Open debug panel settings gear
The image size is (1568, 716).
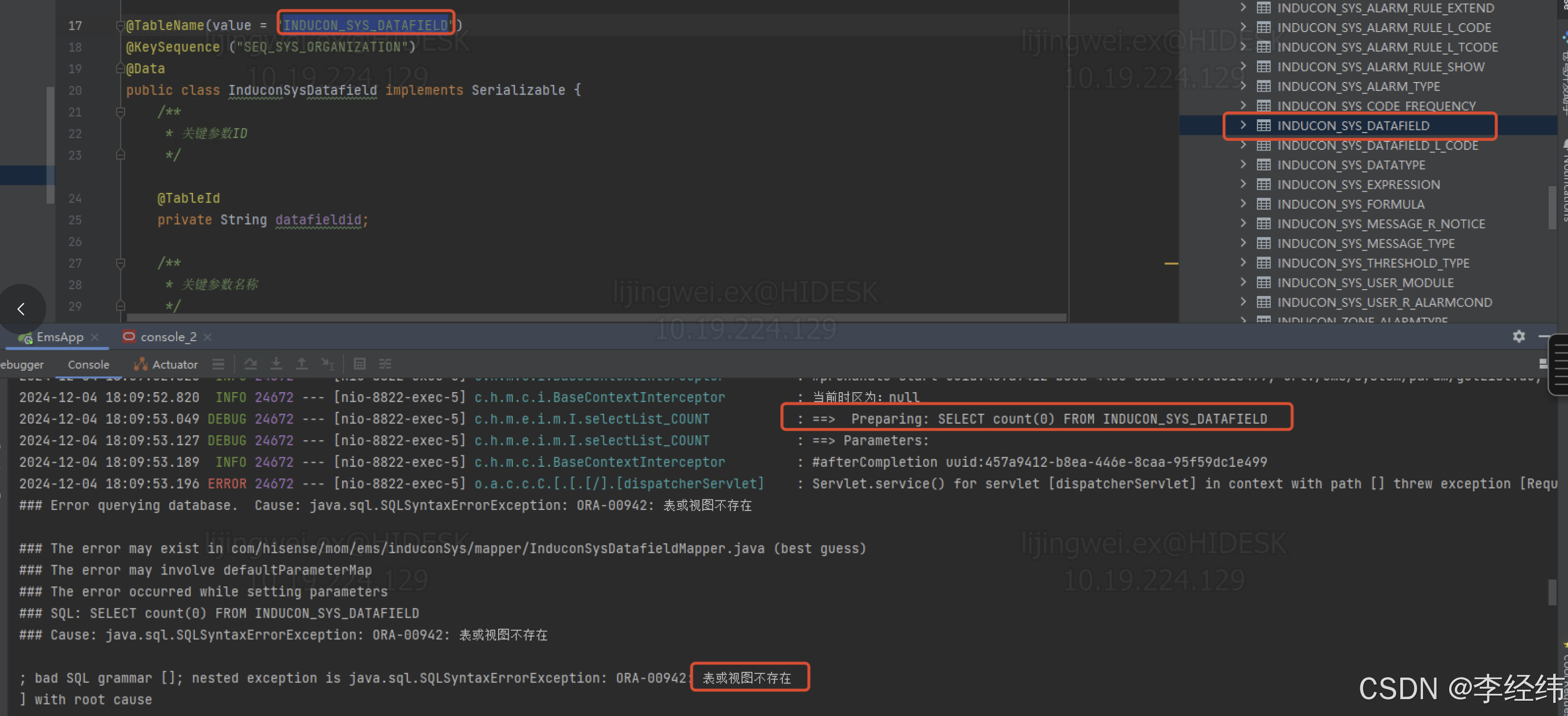click(1519, 336)
